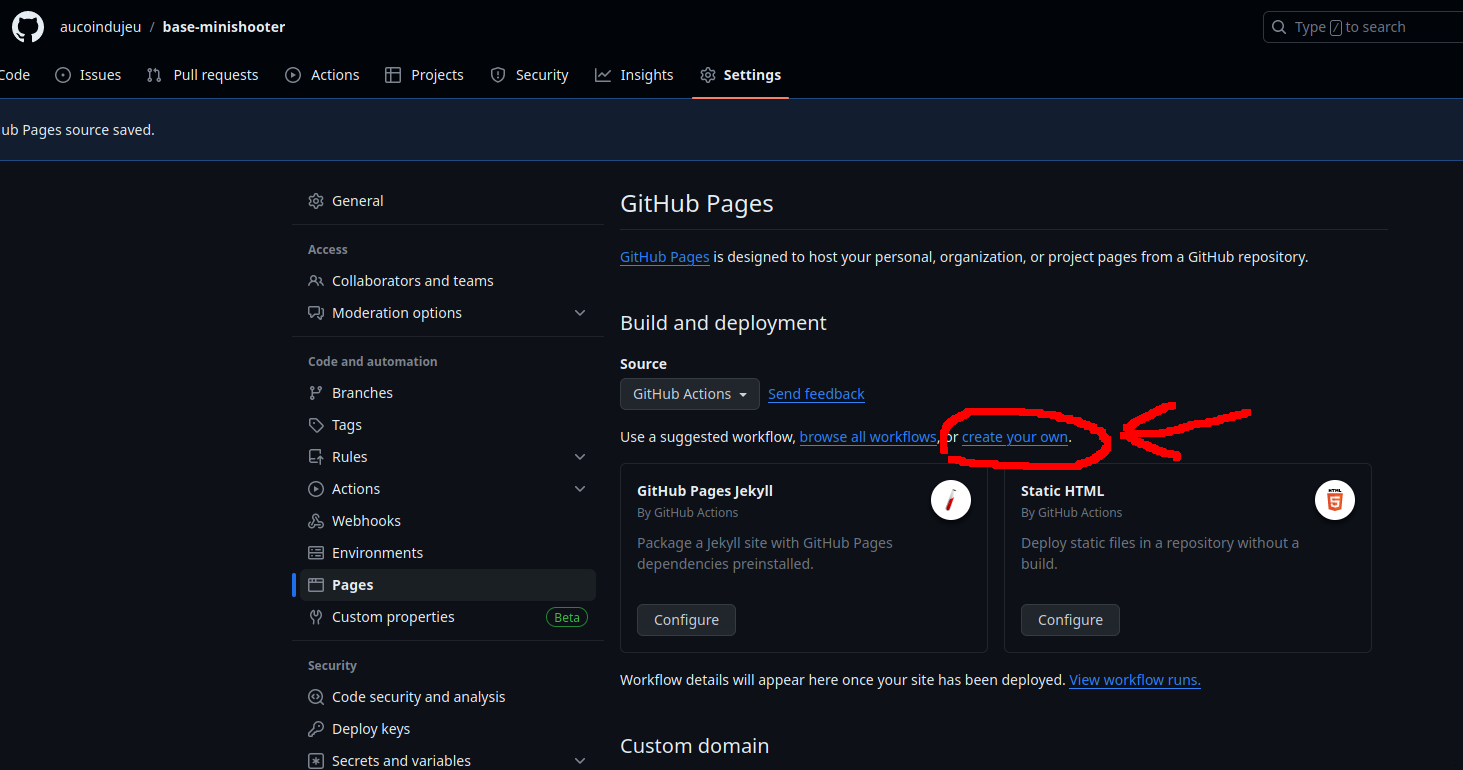
Task: Click the Secrets and variables asterisk icon
Action: tap(316, 761)
